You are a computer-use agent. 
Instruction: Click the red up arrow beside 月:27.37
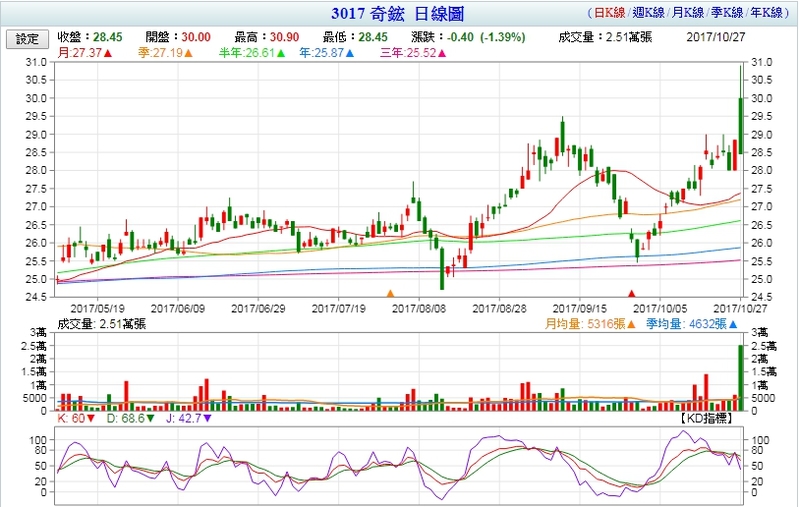pos(108,53)
